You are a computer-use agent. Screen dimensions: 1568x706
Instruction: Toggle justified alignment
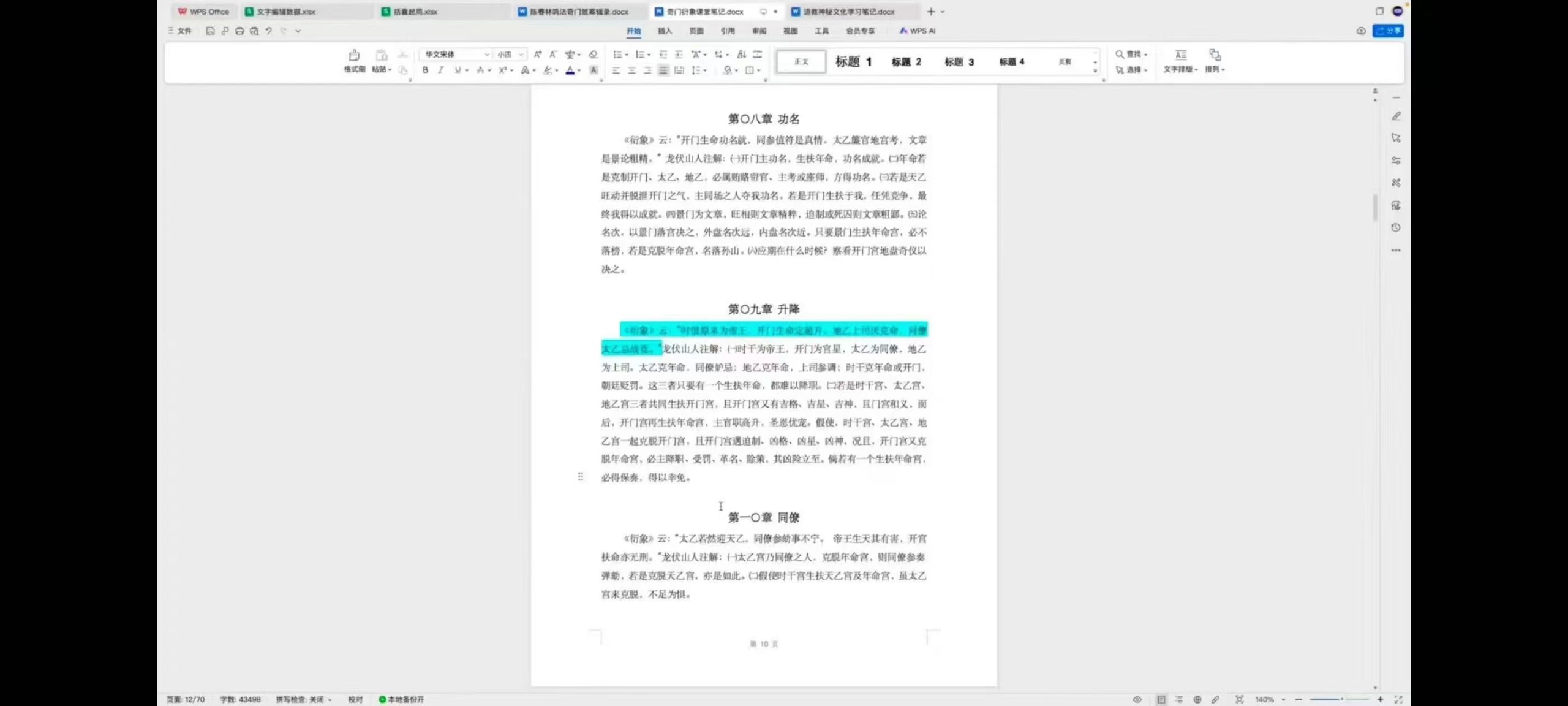click(663, 70)
